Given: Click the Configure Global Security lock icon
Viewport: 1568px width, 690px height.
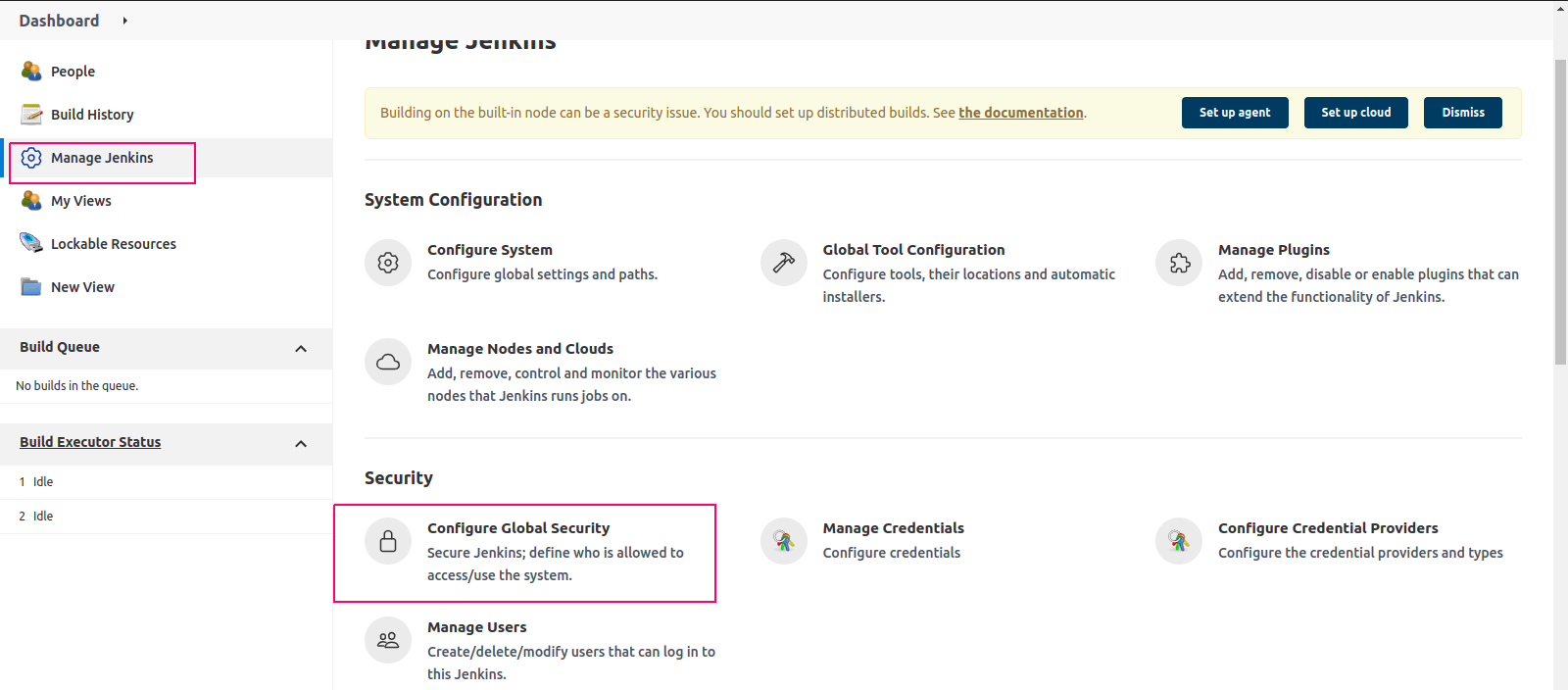Looking at the screenshot, I should click(x=388, y=541).
